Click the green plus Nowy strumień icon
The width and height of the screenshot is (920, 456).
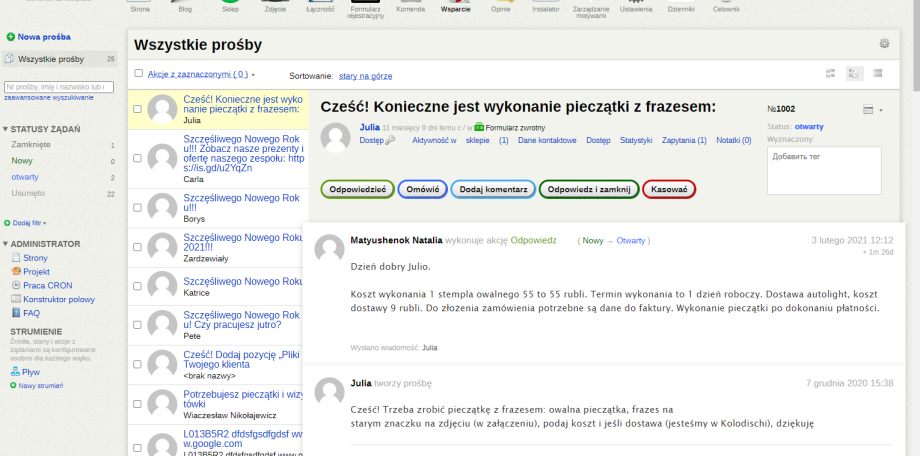13,386
